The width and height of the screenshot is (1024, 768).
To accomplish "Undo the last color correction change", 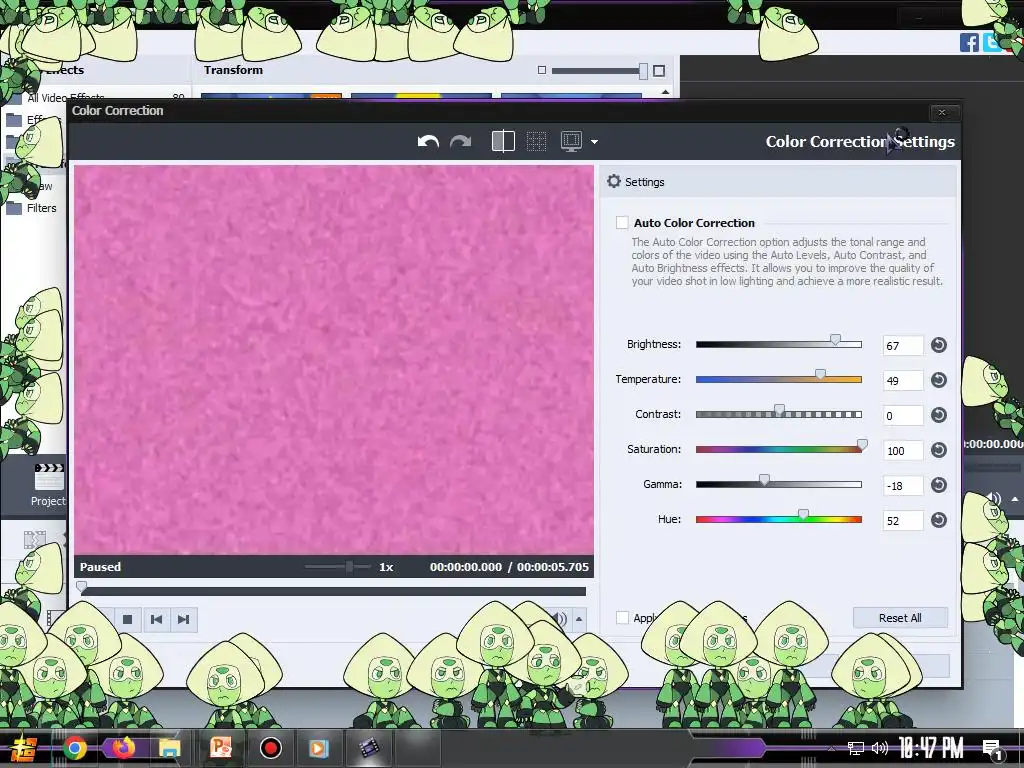I will [x=428, y=142].
